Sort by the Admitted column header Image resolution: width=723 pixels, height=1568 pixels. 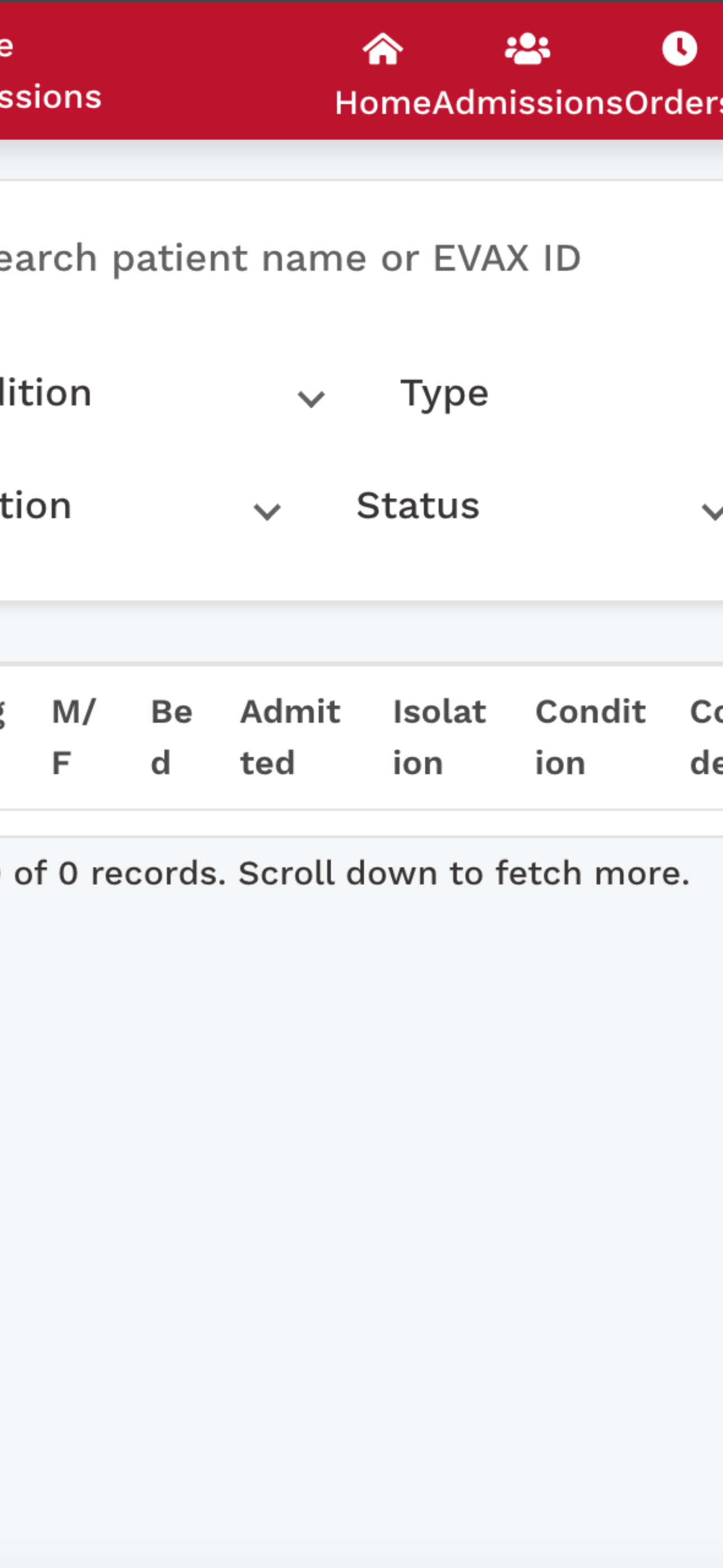(x=290, y=737)
